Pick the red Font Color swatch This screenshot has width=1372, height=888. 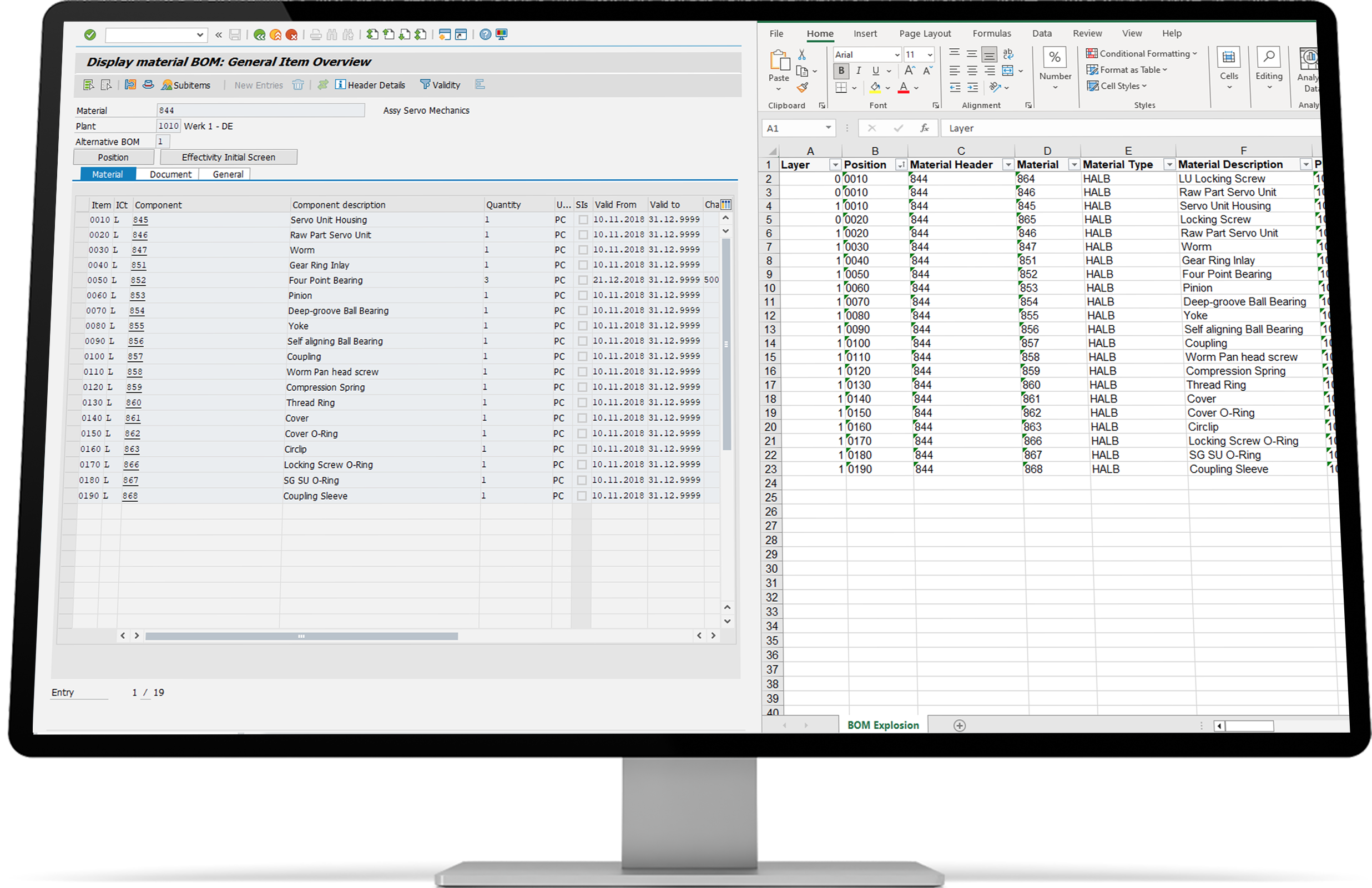click(904, 91)
